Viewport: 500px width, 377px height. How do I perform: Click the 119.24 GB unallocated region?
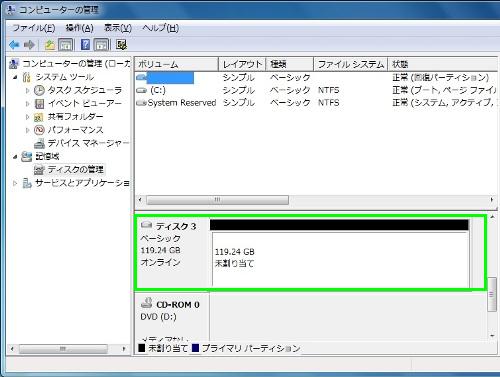340,259
